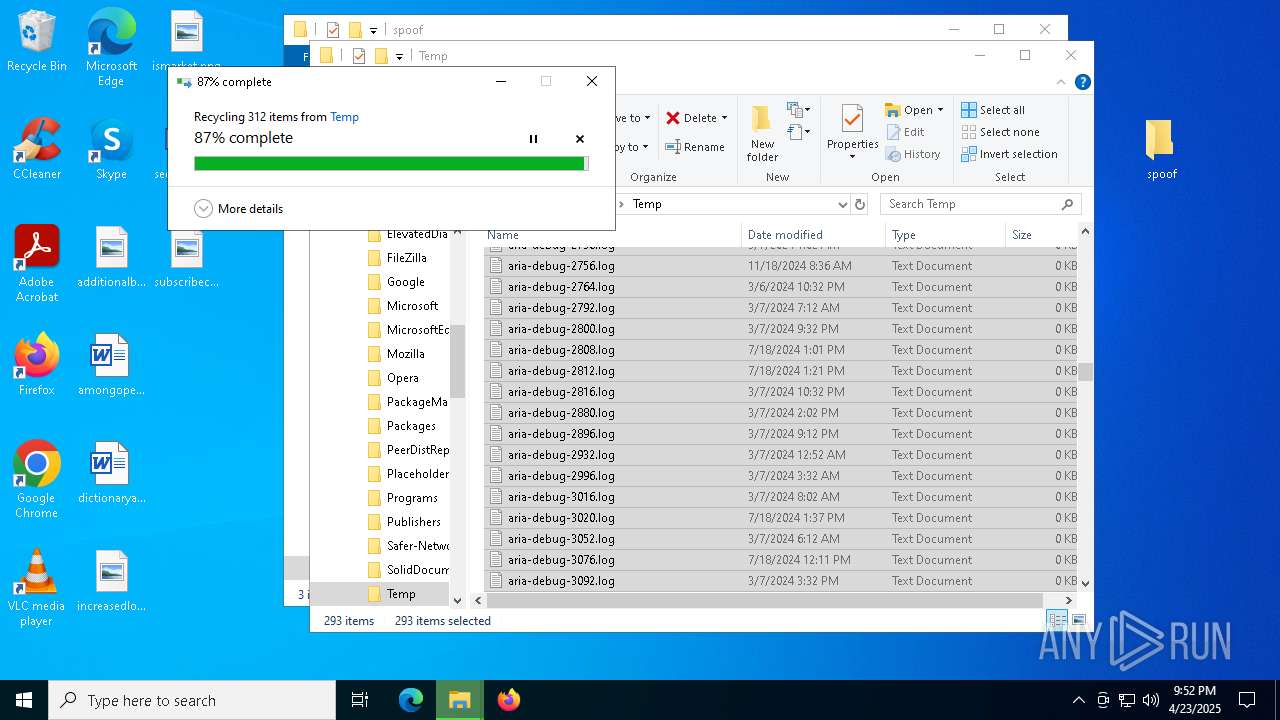This screenshot has width=1280, height=720.
Task: Open the Move to dropdown arrow
Action: (x=647, y=118)
